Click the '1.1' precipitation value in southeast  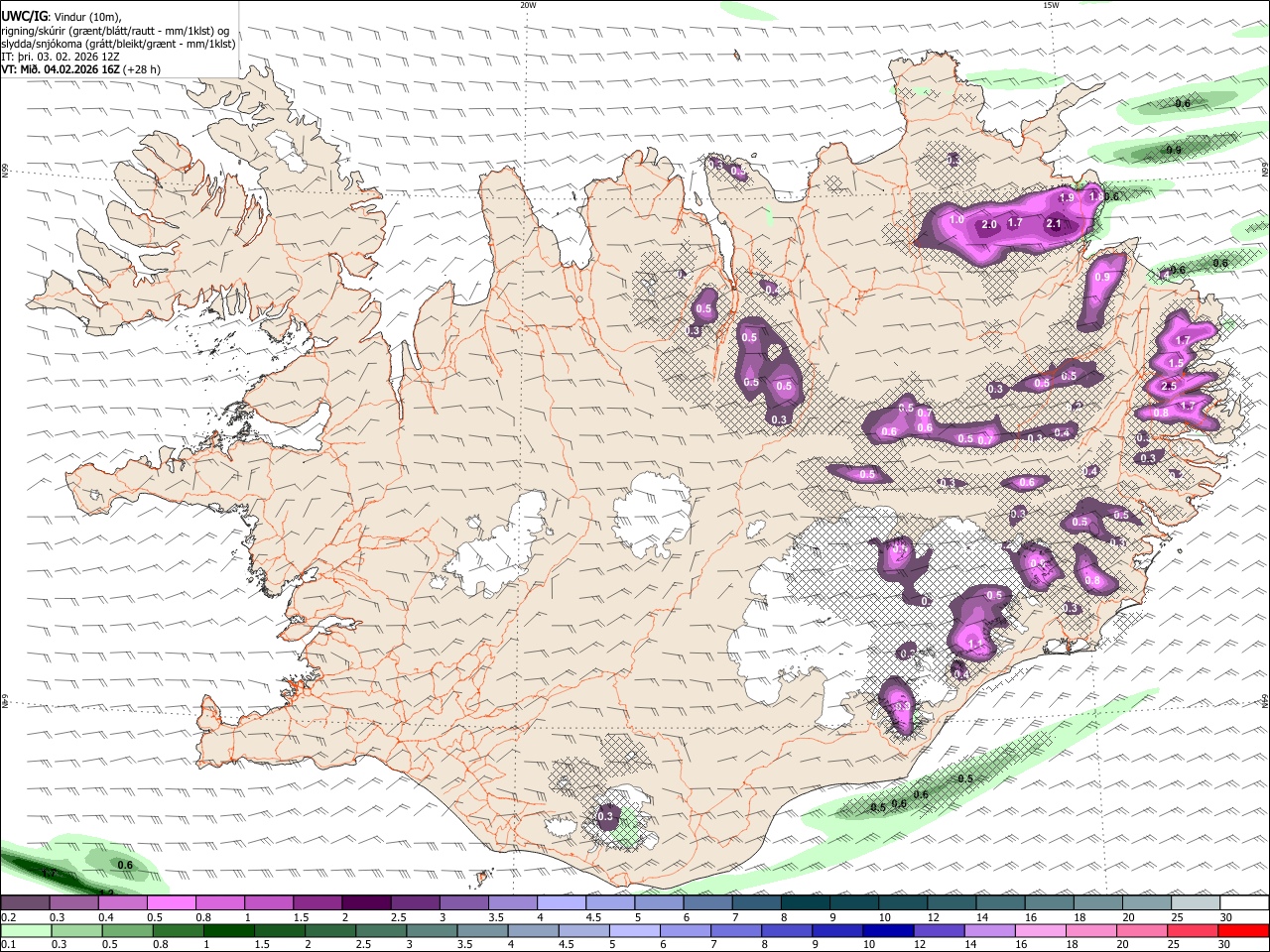975,644
